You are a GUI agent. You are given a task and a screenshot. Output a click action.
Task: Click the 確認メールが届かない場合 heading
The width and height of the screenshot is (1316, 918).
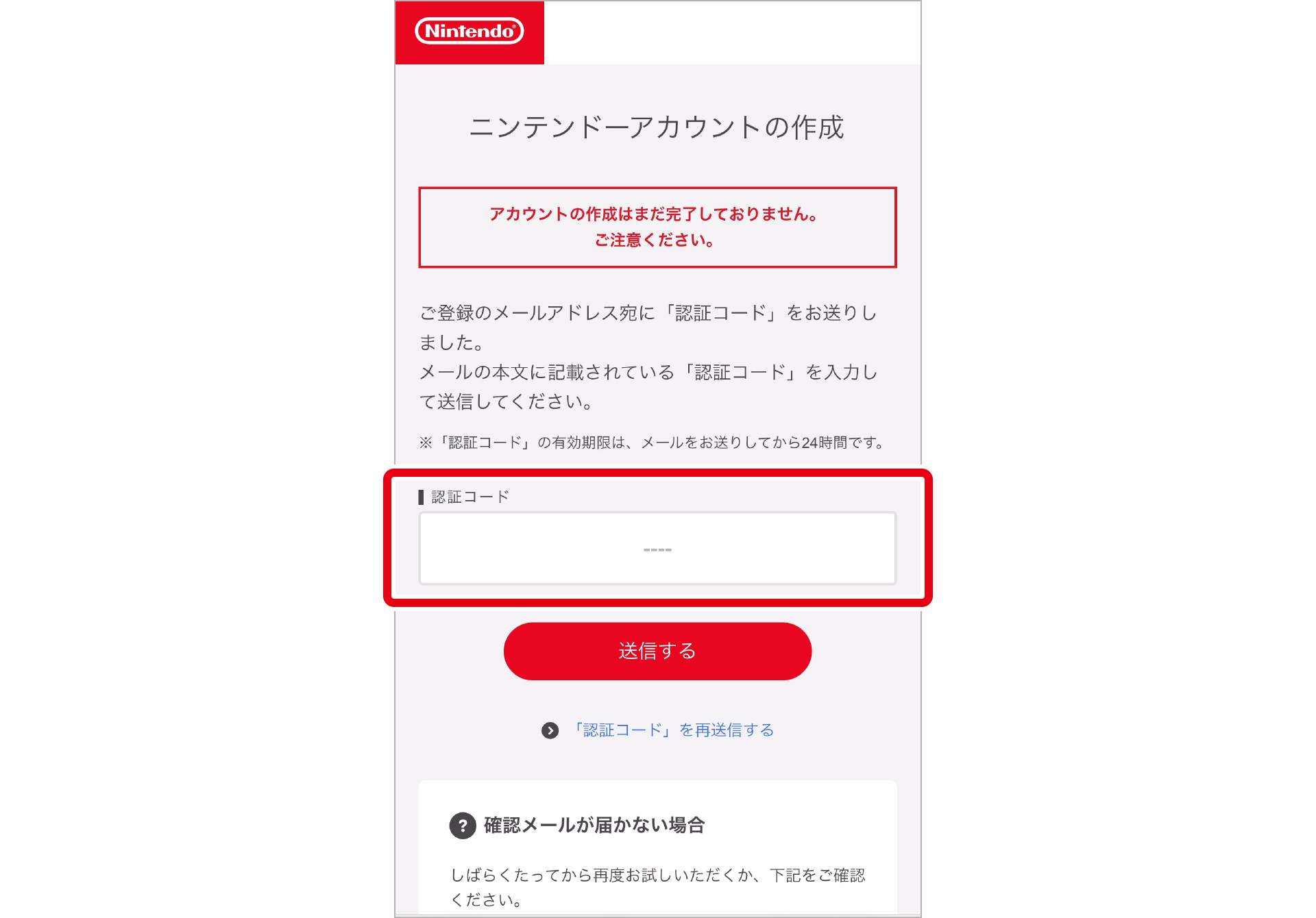594,825
